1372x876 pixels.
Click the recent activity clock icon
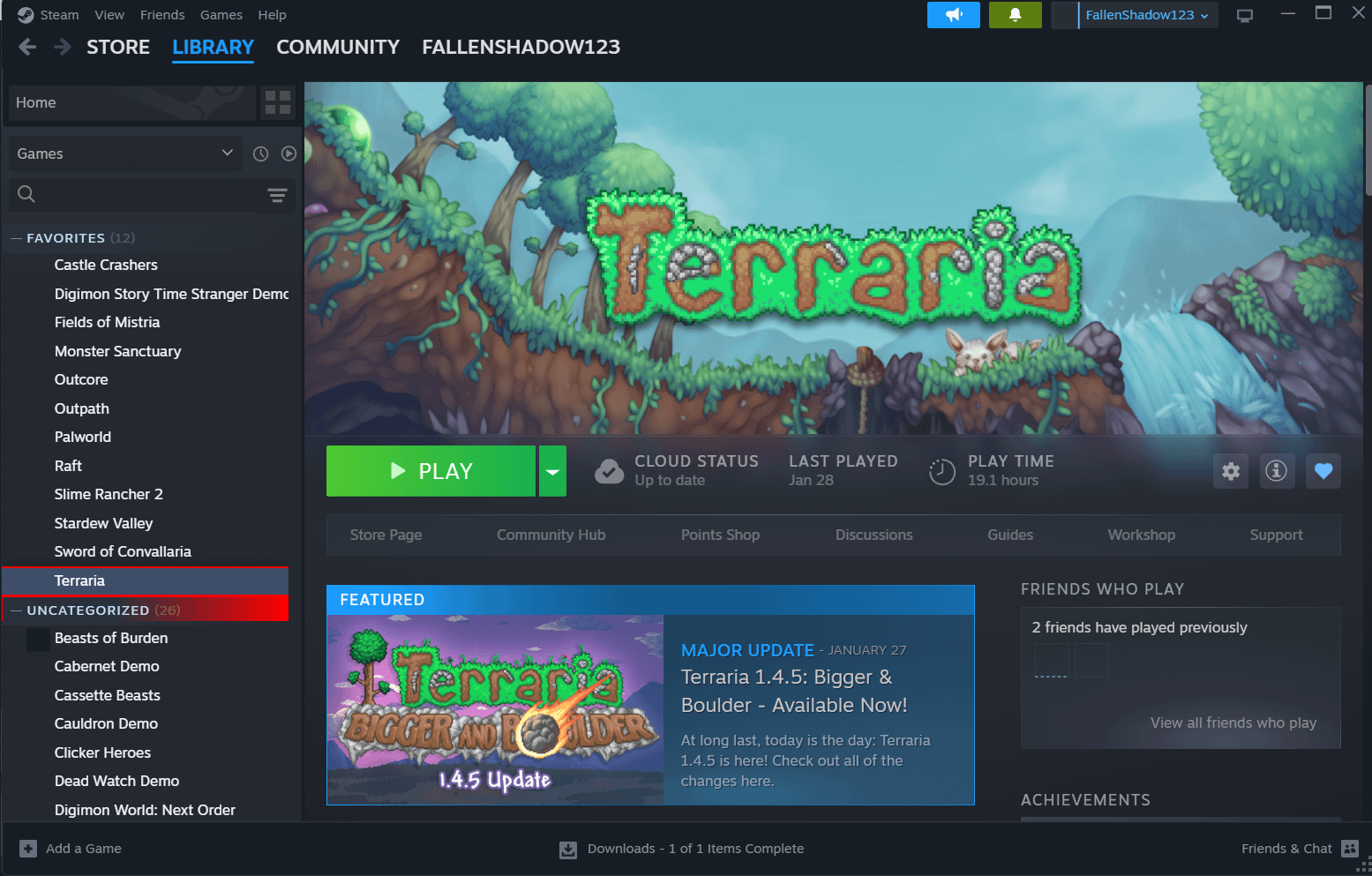(260, 153)
